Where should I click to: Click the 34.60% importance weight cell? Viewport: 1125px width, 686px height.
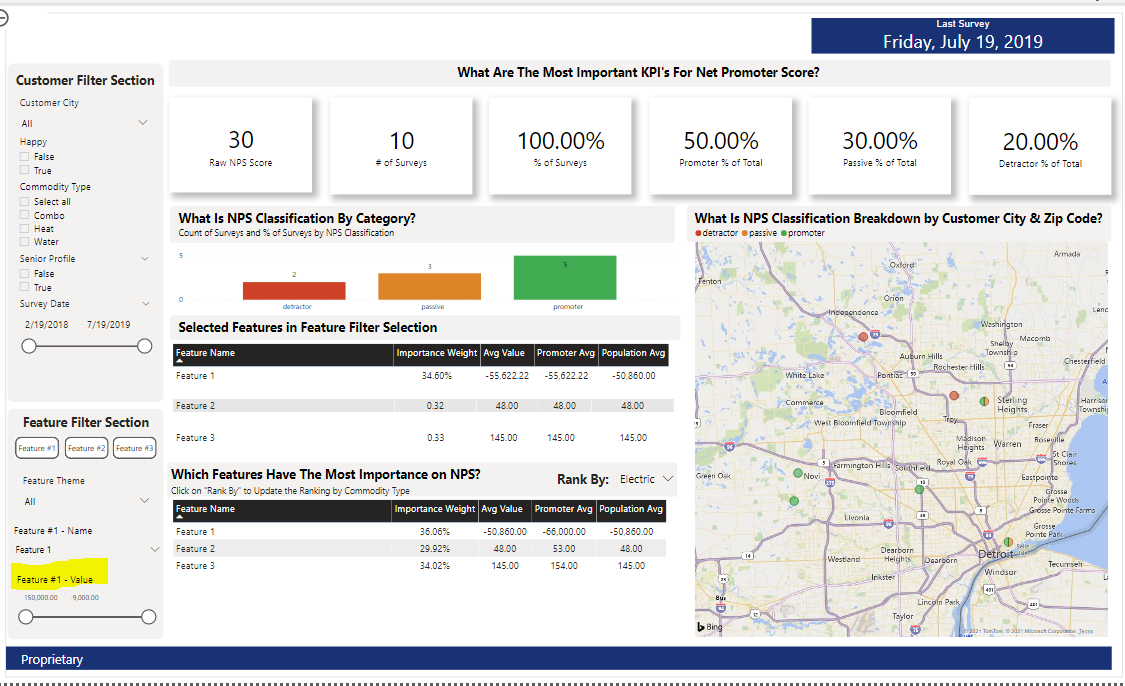[x=437, y=375]
